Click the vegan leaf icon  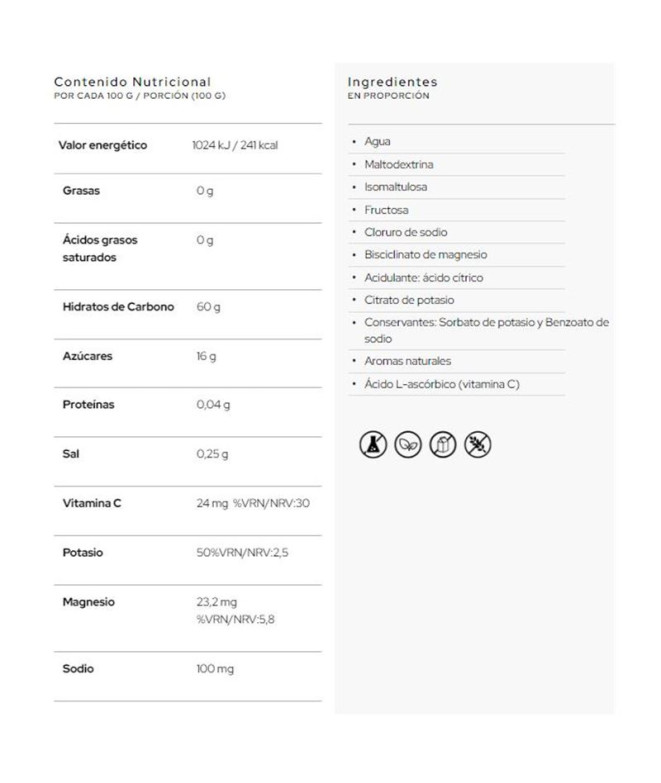pyautogui.click(x=407, y=445)
